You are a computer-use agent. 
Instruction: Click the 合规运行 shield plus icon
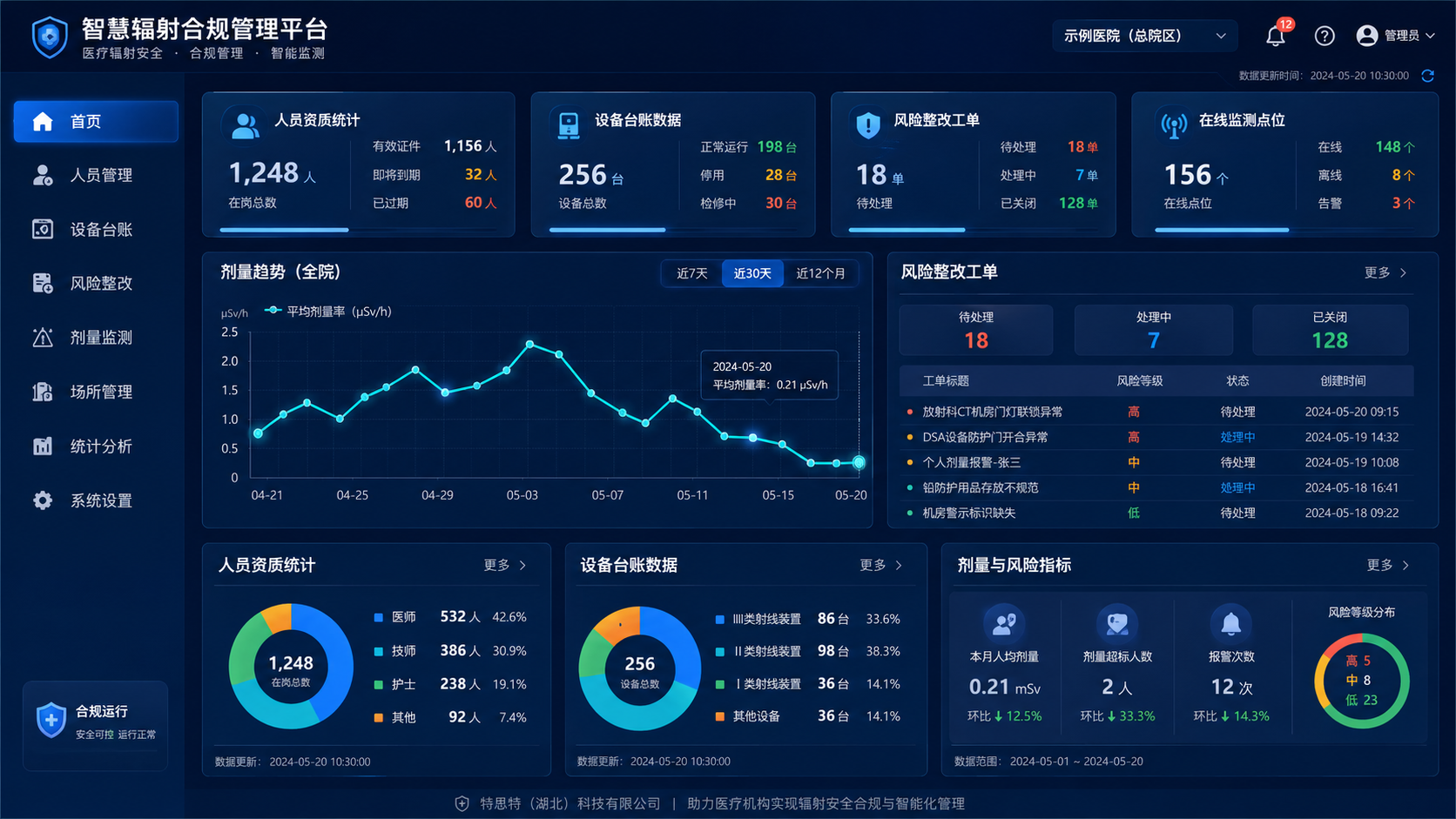coord(51,721)
